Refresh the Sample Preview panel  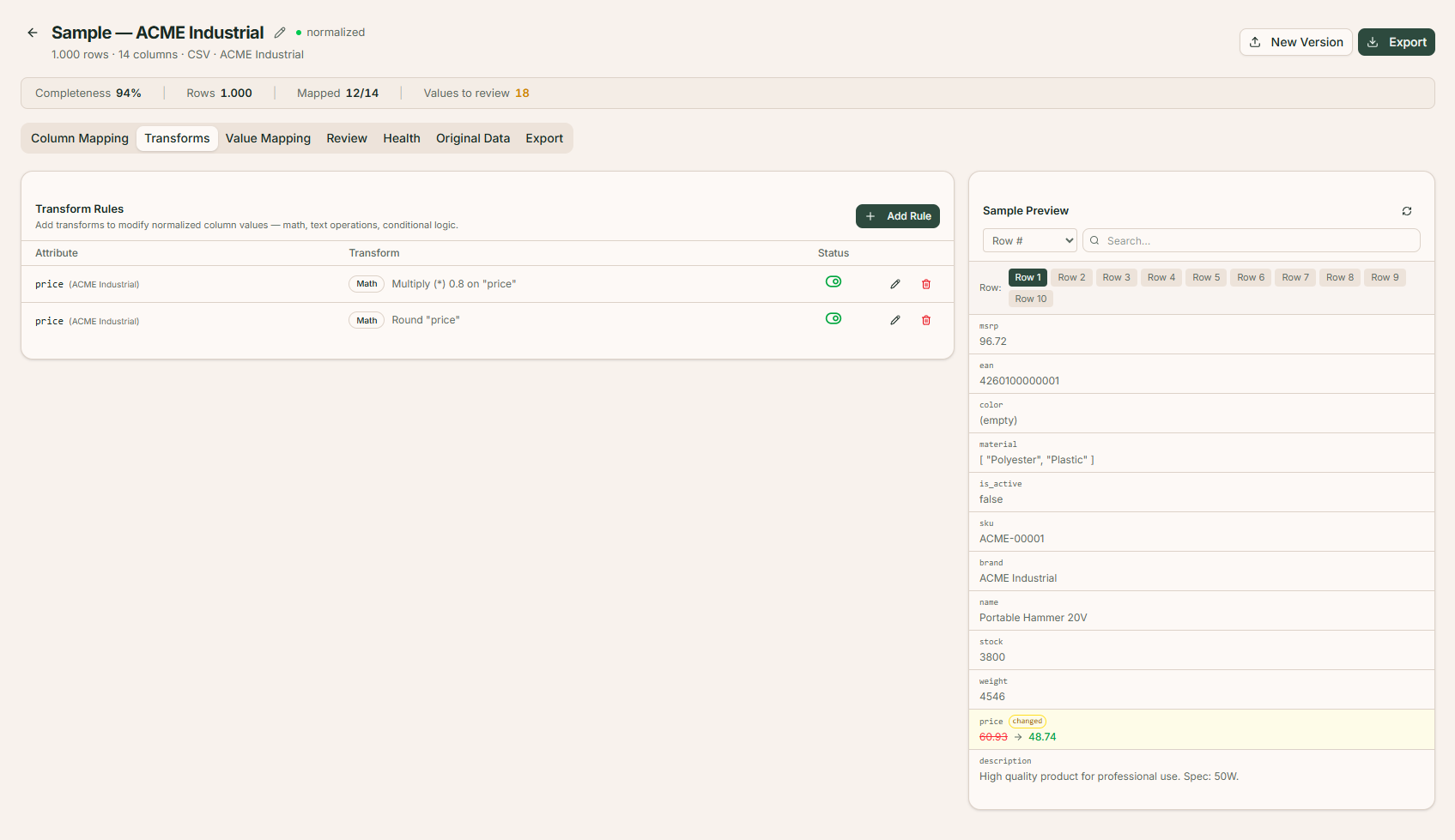1407,211
